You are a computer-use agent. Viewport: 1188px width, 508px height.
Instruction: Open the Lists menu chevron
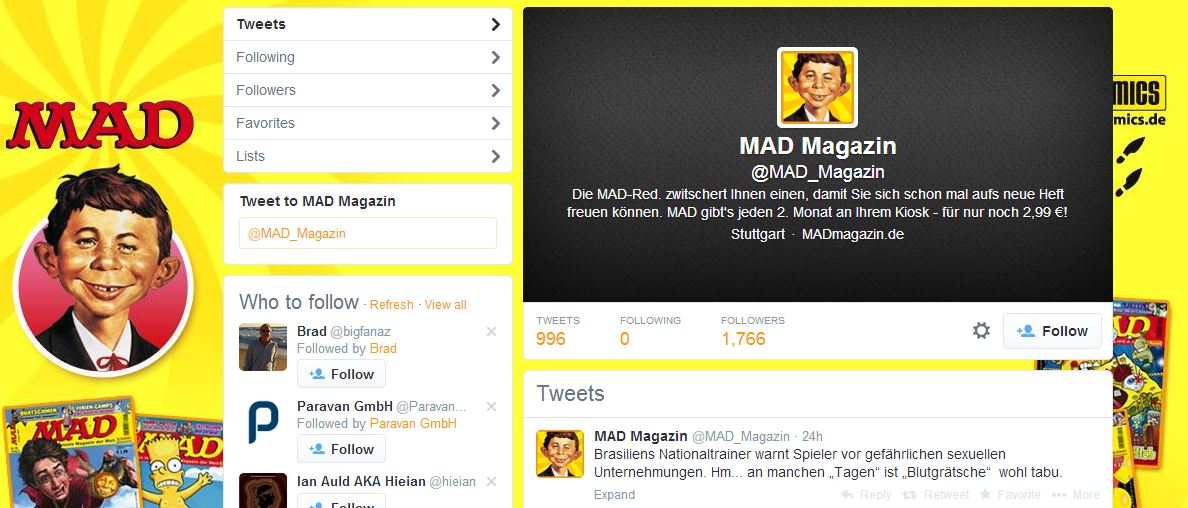pos(496,156)
